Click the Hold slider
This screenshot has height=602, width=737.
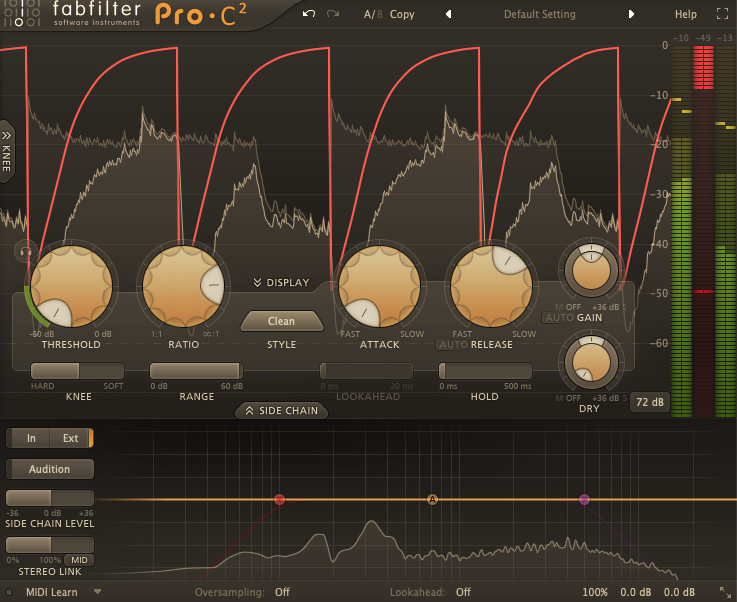(485, 371)
